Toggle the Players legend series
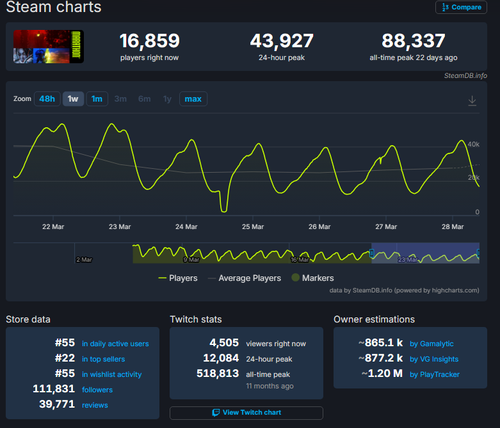This screenshot has width=500, height=428. point(178,278)
